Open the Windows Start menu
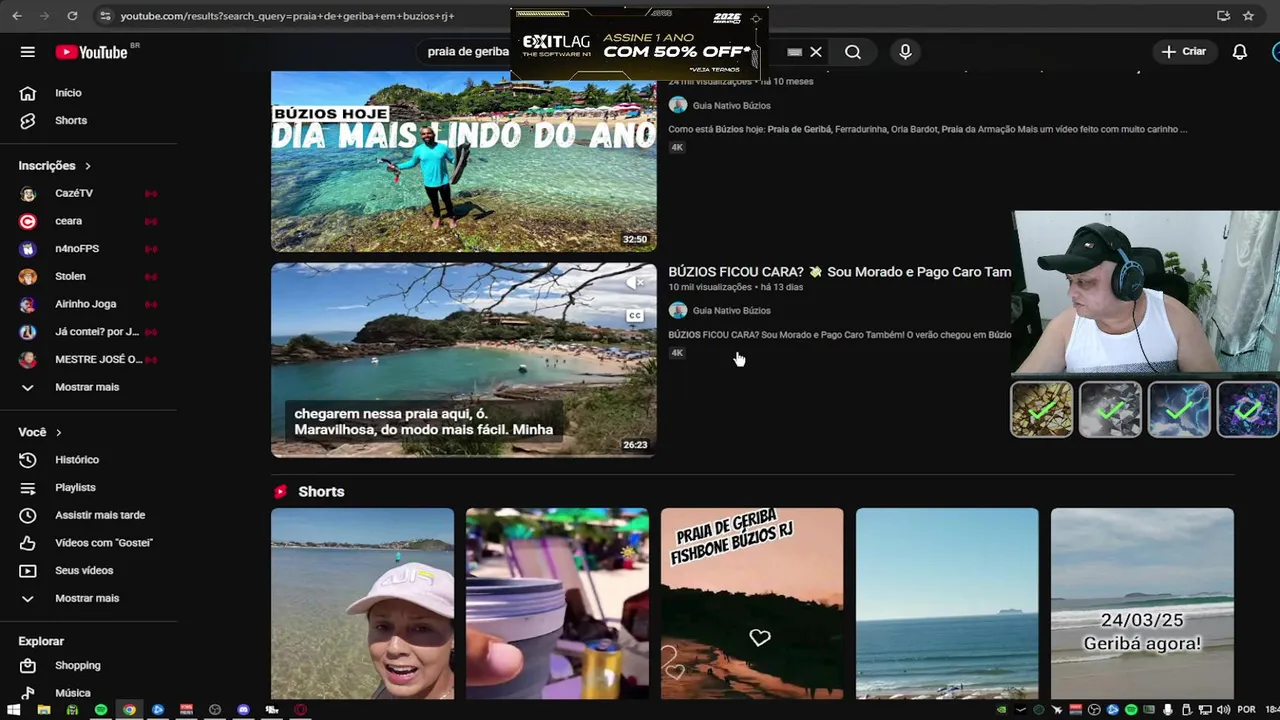 [x=14, y=710]
